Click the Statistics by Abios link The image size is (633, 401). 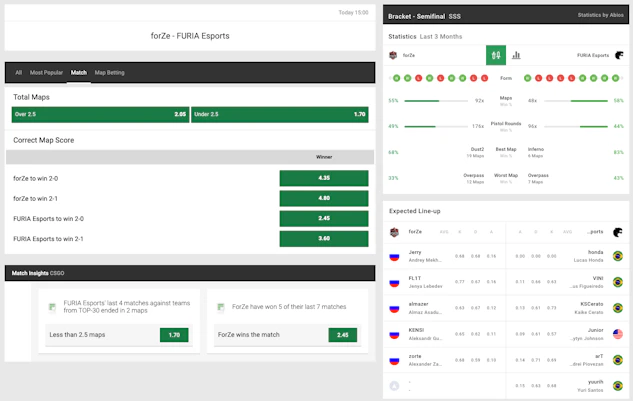600,15
